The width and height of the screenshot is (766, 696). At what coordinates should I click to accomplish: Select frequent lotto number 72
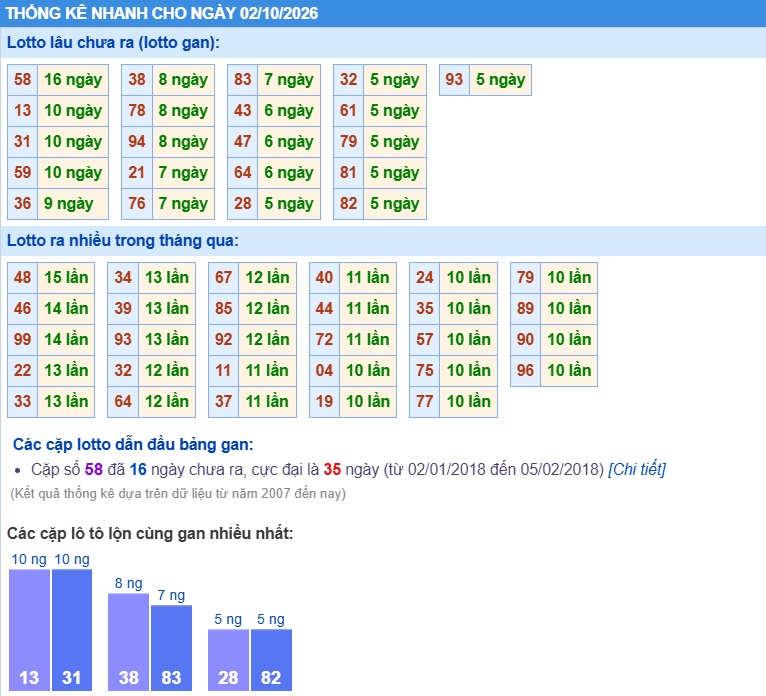click(x=324, y=339)
